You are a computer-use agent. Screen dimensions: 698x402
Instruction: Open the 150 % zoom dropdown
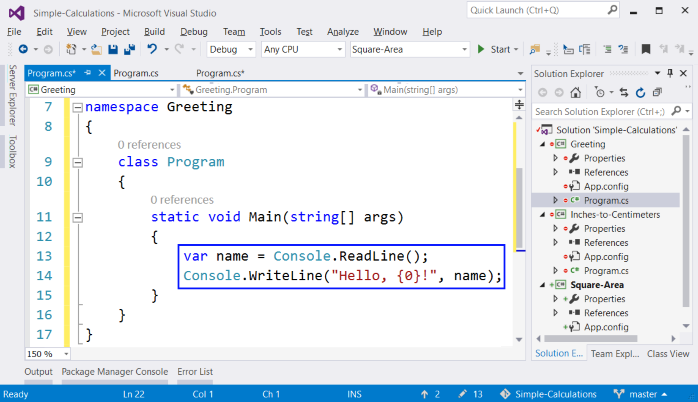pos(66,354)
